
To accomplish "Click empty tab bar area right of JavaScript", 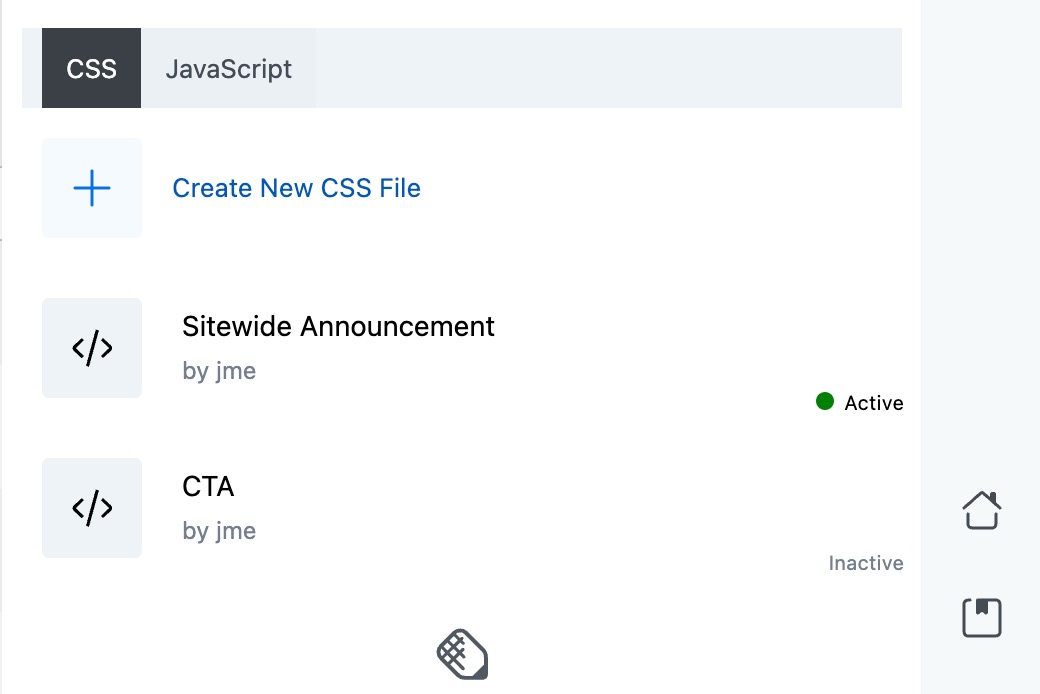I will coord(608,68).
